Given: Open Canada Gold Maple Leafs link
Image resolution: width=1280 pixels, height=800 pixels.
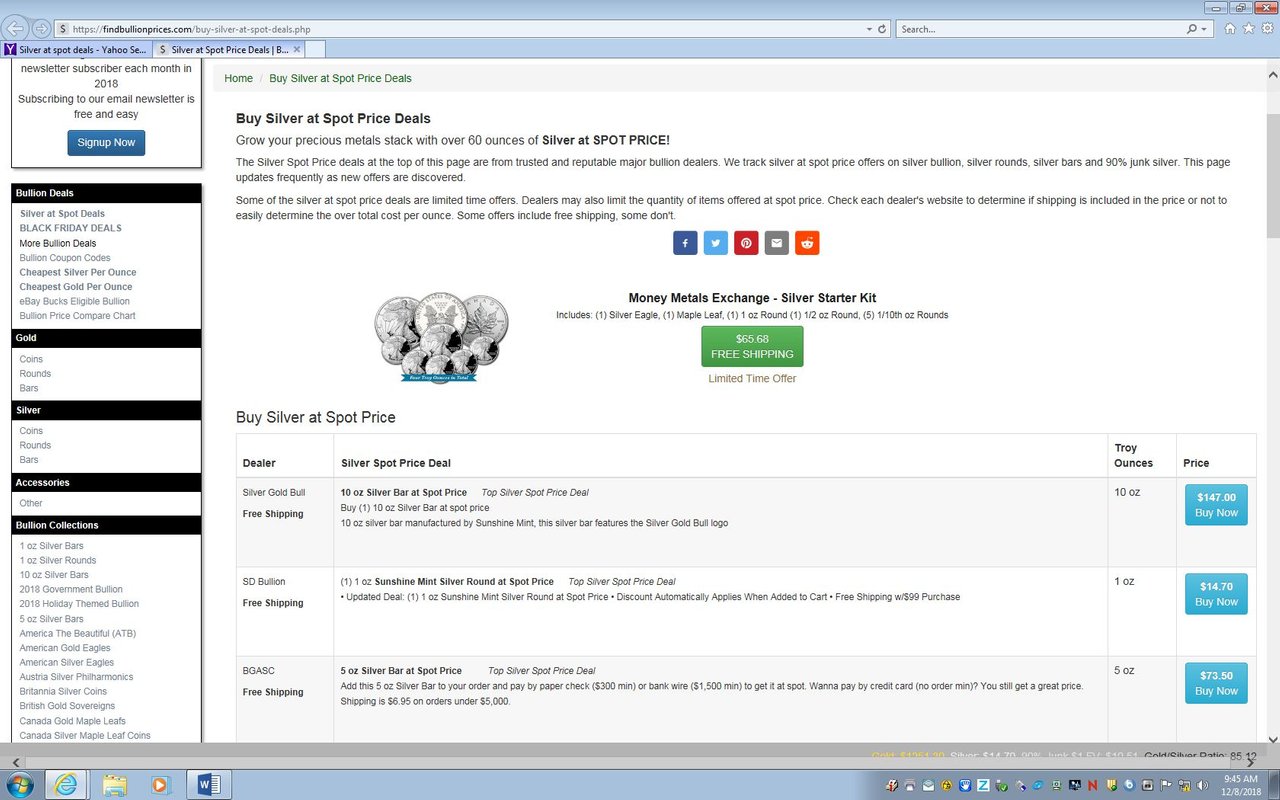Looking at the screenshot, I should coord(73,721).
